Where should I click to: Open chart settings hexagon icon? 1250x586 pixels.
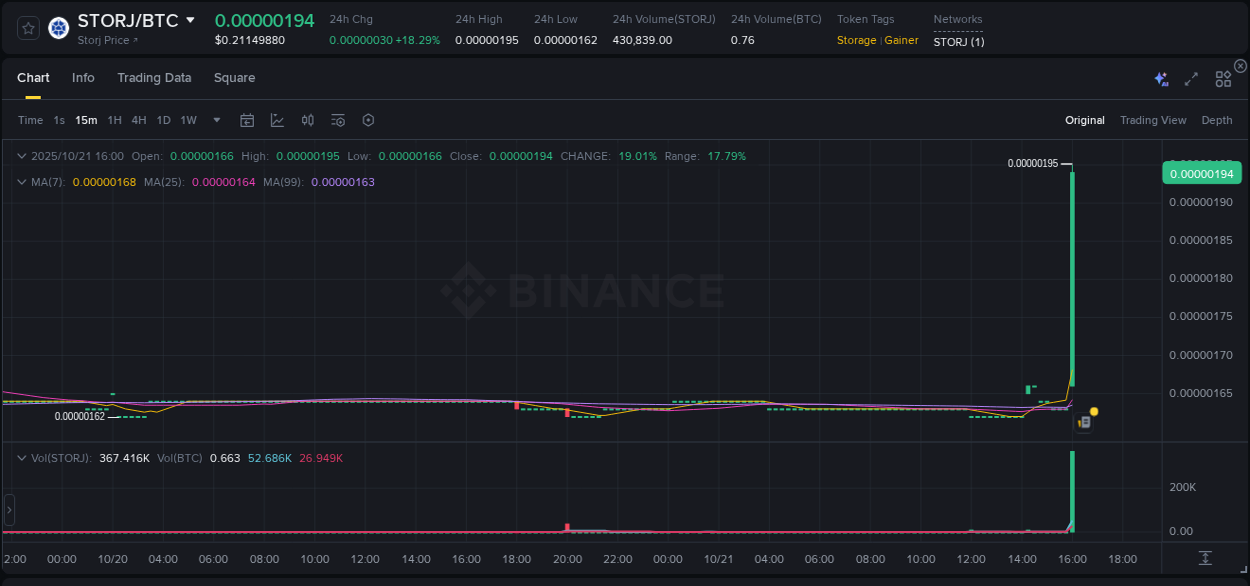pos(368,119)
